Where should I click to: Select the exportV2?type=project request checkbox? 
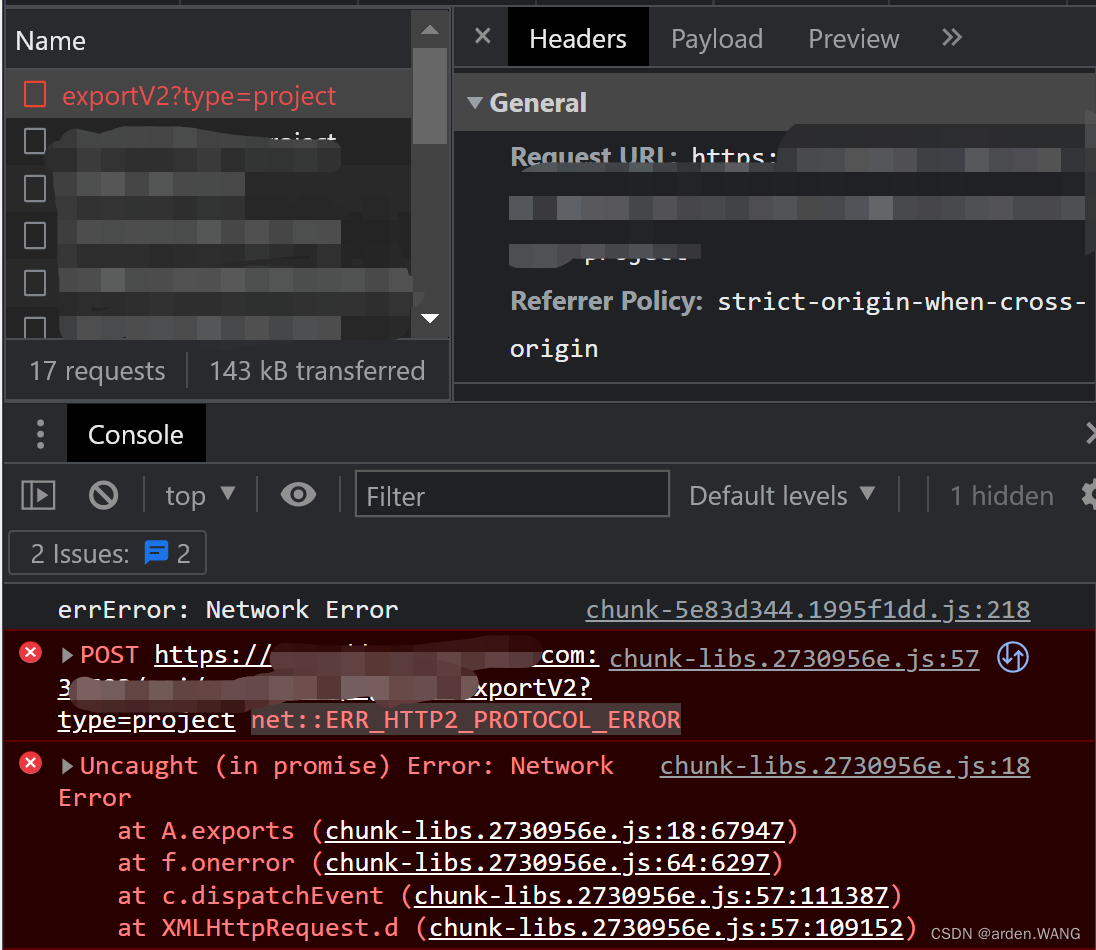click(x=35, y=95)
